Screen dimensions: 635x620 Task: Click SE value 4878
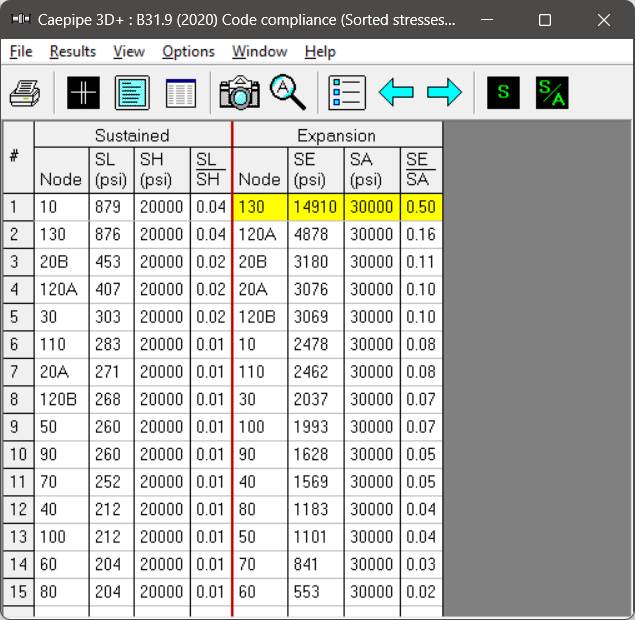[315, 234]
